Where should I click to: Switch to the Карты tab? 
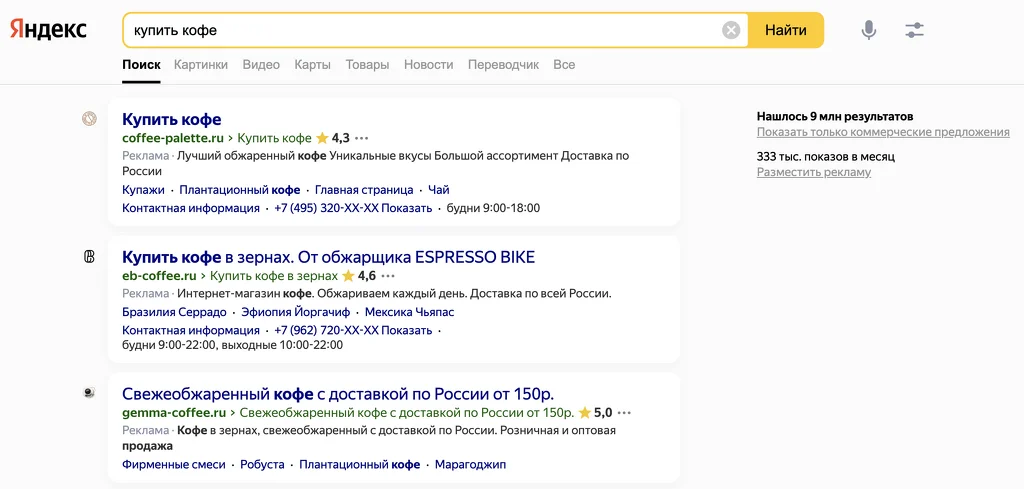[313, 65]
